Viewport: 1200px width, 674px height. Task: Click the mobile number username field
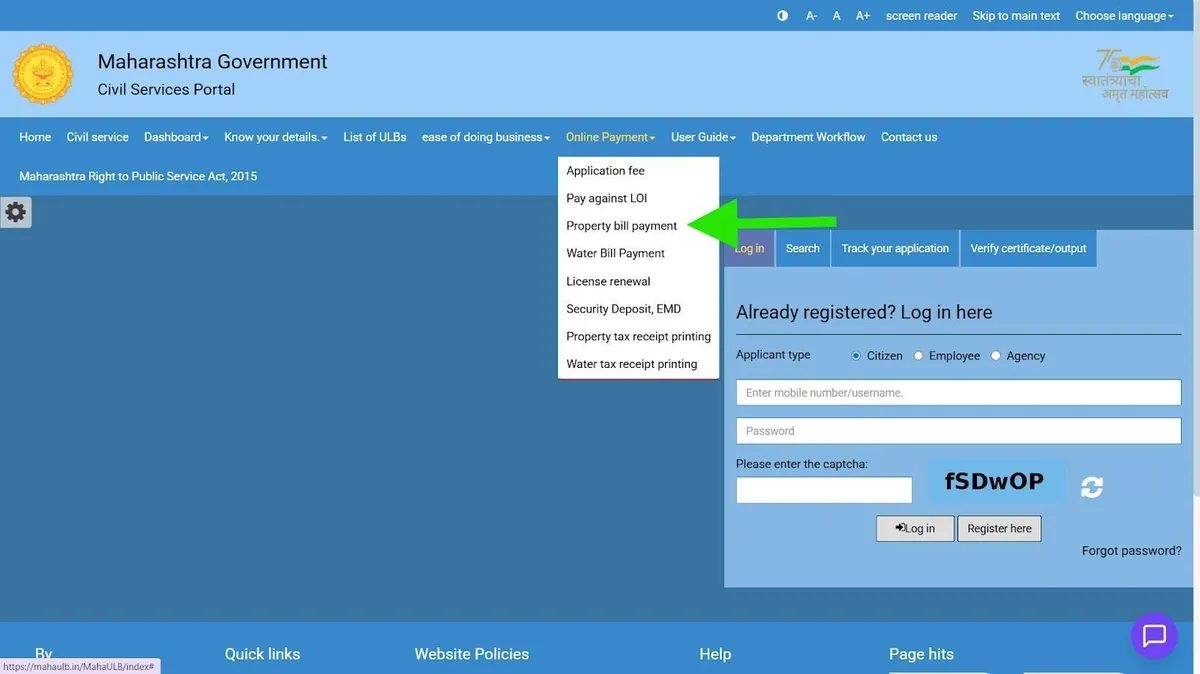tap(958, 392)
